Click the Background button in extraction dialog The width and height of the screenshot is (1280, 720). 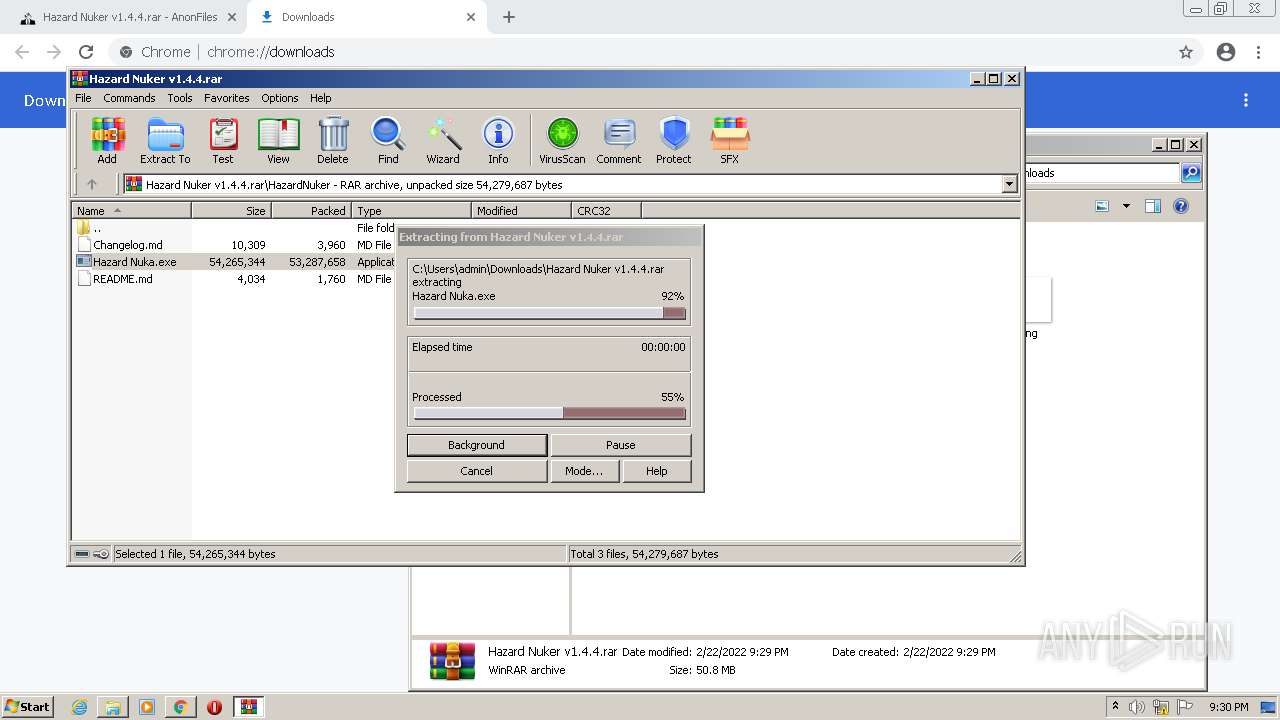click(x=477, y=445)
